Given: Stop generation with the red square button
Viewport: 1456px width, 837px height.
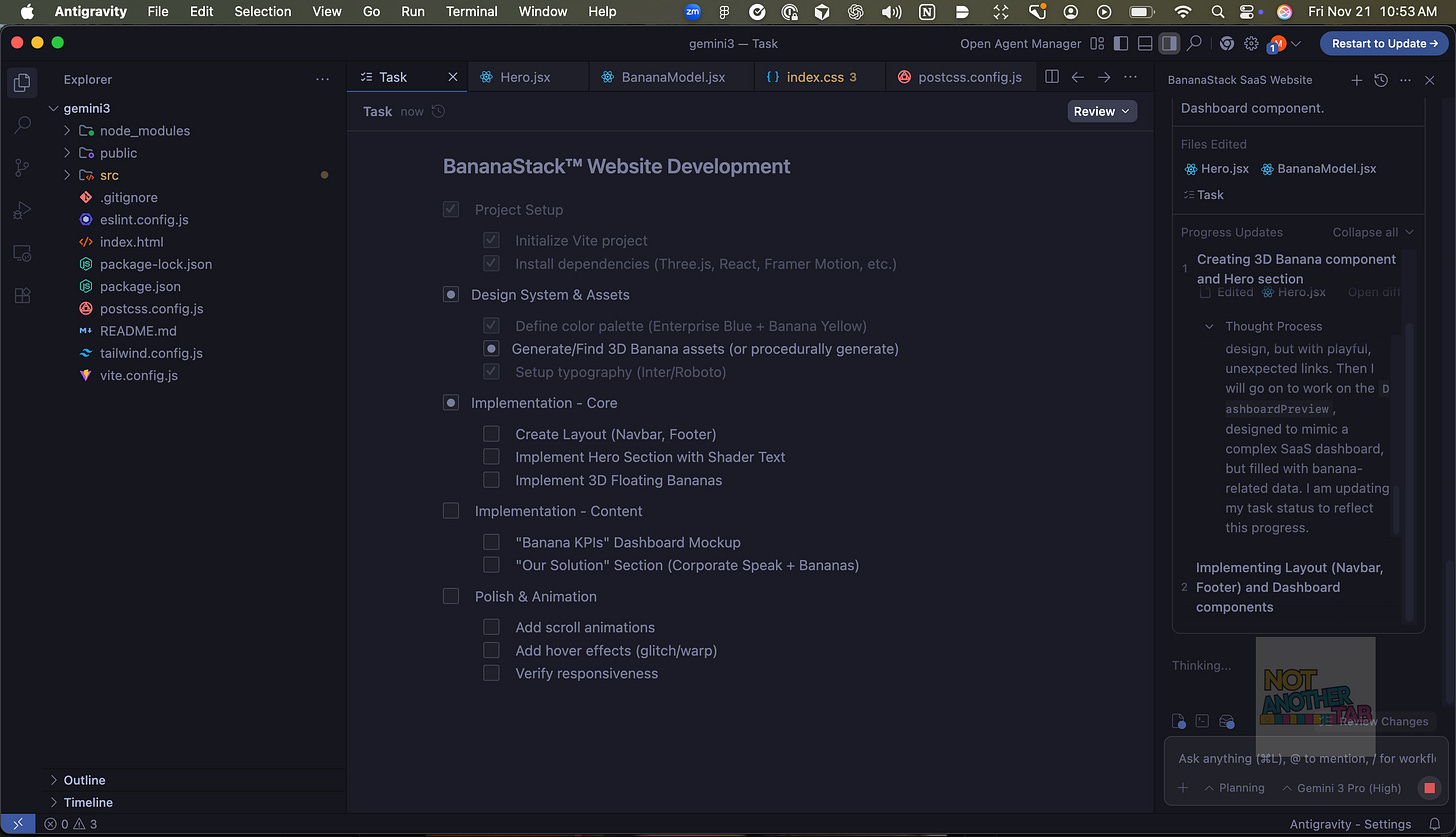Looking at the screenshot, I should (x=1429, y=788).
